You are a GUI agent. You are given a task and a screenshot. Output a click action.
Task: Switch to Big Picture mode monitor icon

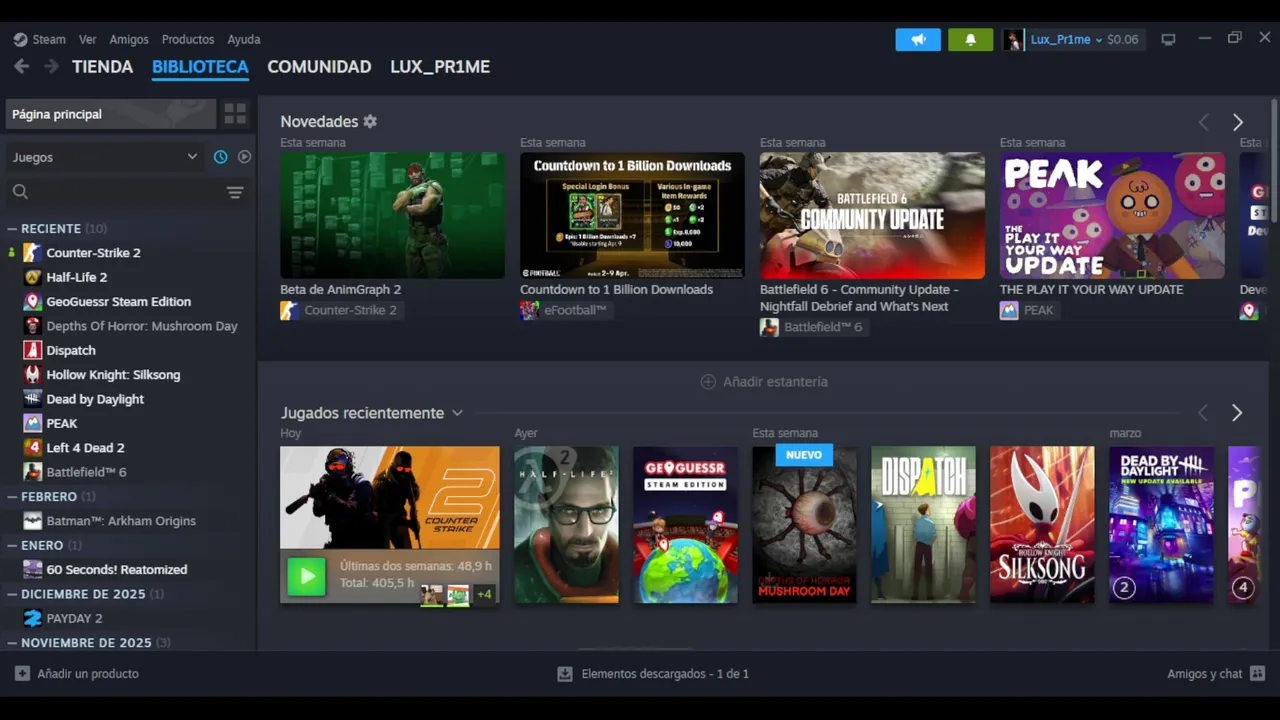[x=1168, y=40]
